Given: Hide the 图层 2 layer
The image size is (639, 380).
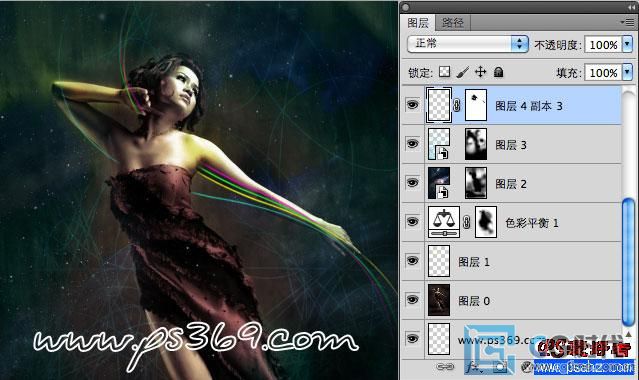Looking at the screenshot, I should point(412,183).
